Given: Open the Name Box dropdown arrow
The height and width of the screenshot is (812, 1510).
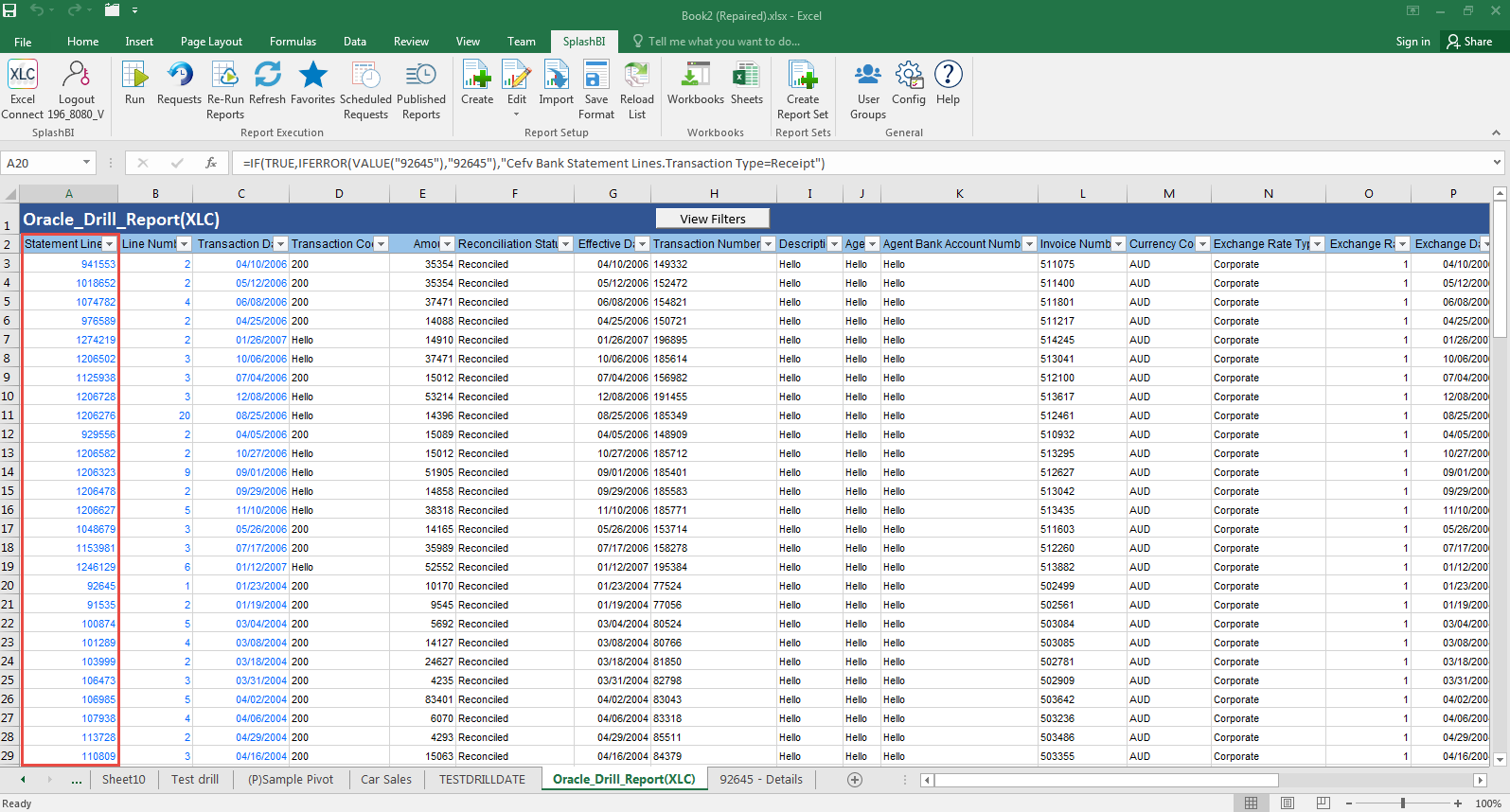Looking at the screenshot, I should [86, 163].
